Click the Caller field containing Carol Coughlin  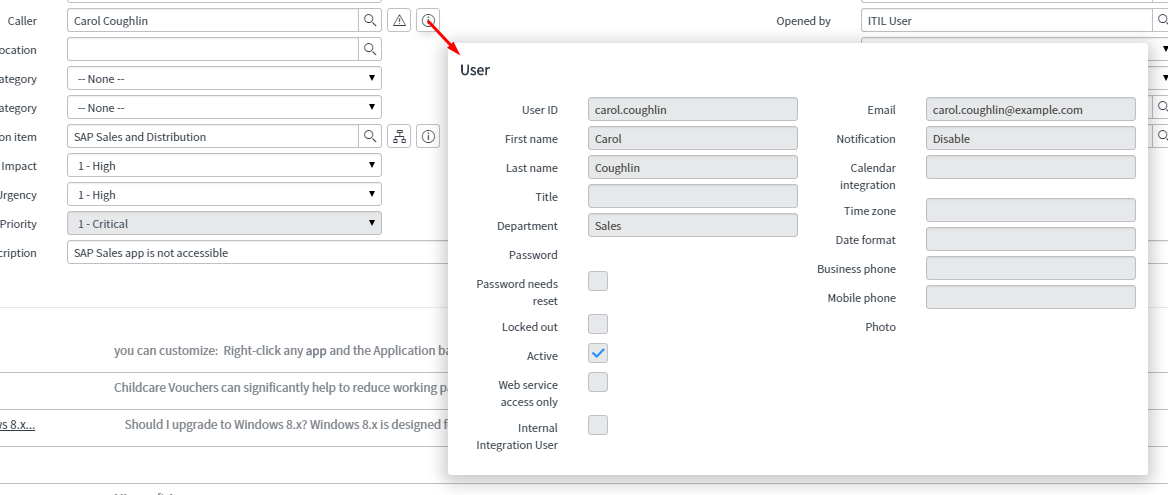212,20
